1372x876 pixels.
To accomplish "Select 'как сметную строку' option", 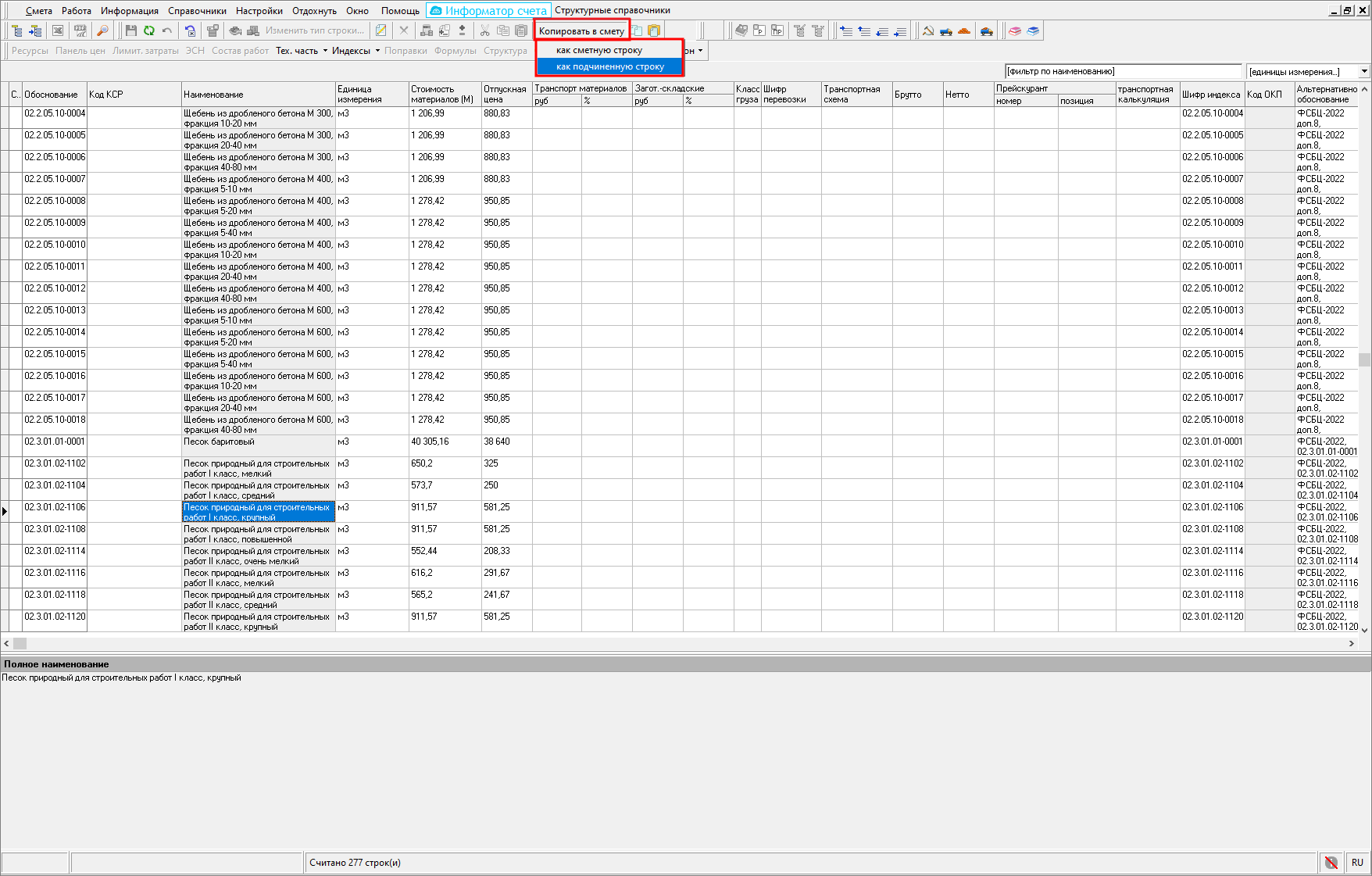I will coord(598,50).
